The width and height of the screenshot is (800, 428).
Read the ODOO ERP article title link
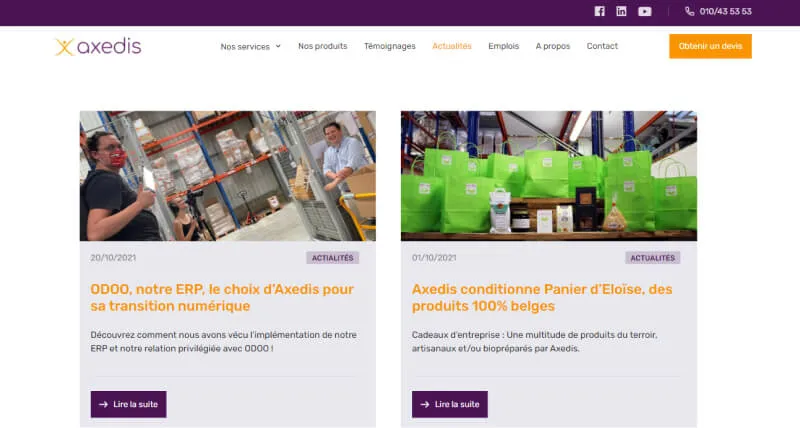222,297
